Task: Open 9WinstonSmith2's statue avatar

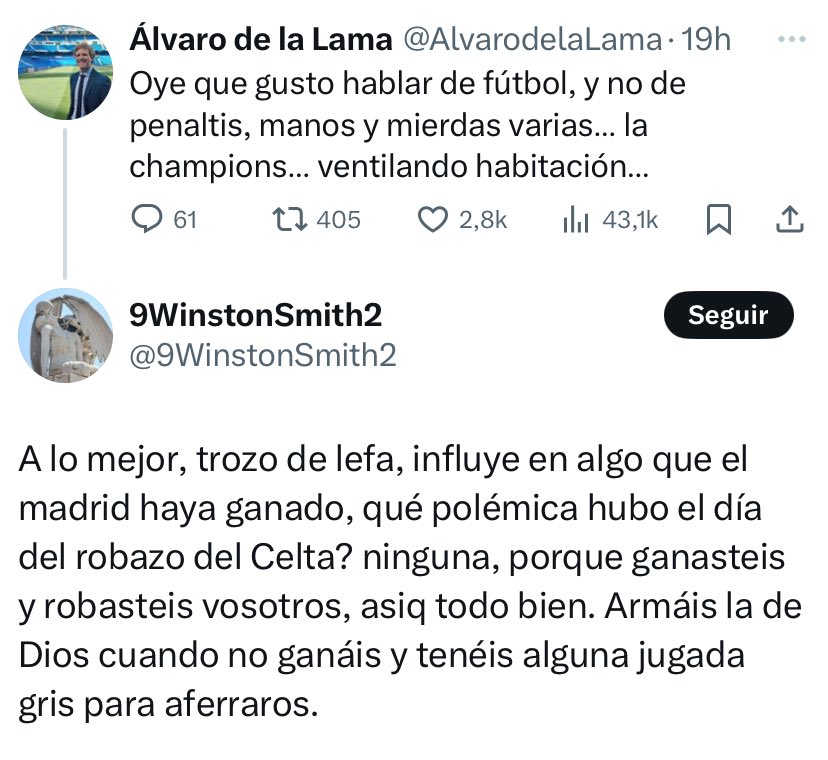Action: 65,335
